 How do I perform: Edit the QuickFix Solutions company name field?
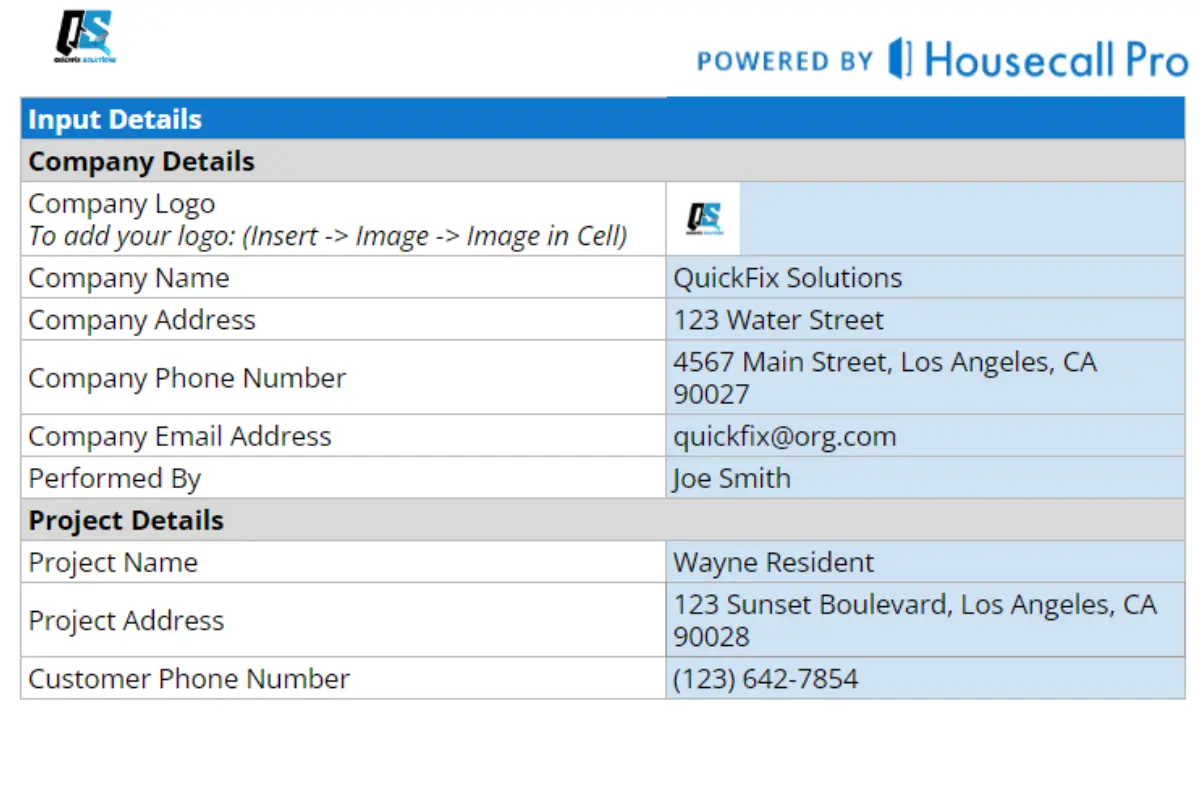coord(925,278)
